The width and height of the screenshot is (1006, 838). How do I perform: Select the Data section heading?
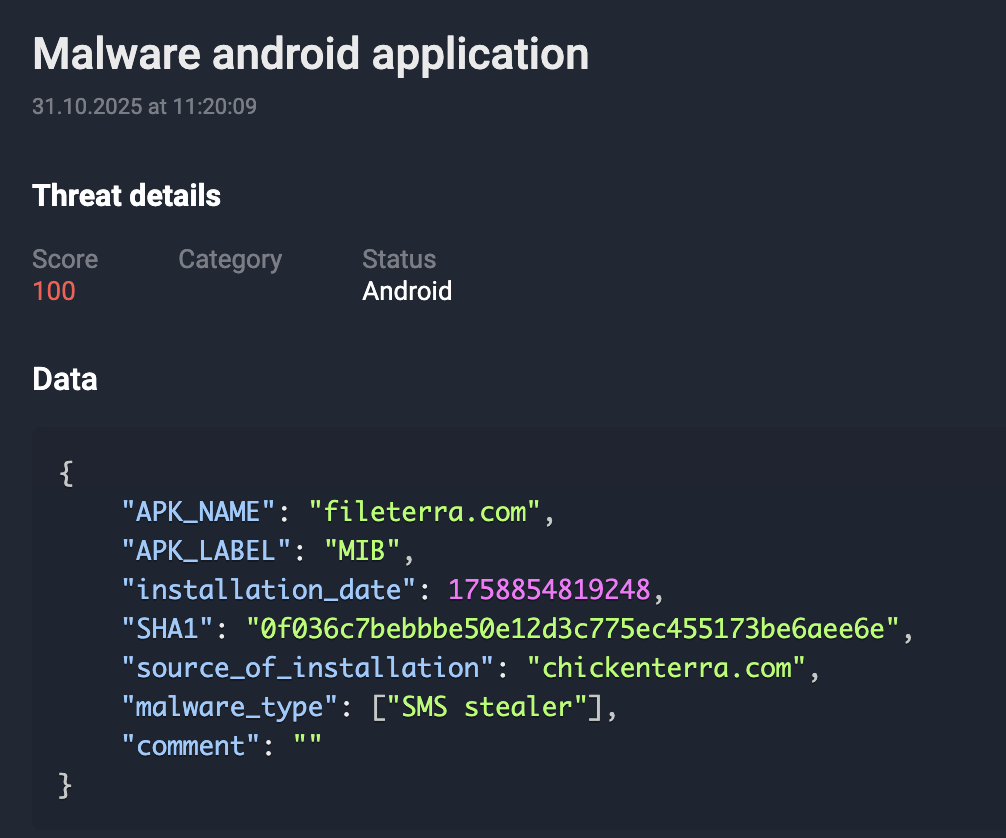(x=65, y=379)
